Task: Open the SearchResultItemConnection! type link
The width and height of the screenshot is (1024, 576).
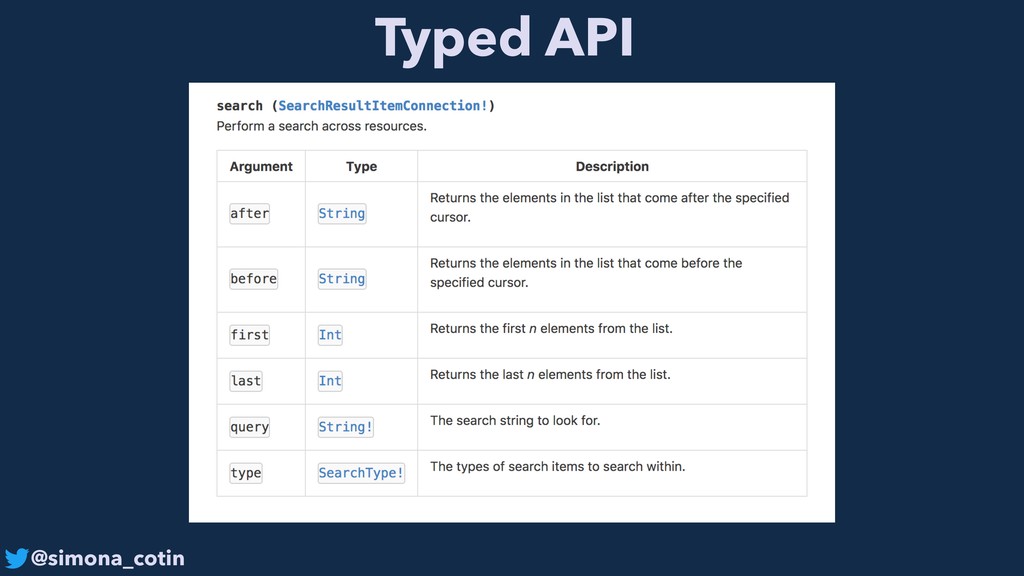Action: pos(383,106)
